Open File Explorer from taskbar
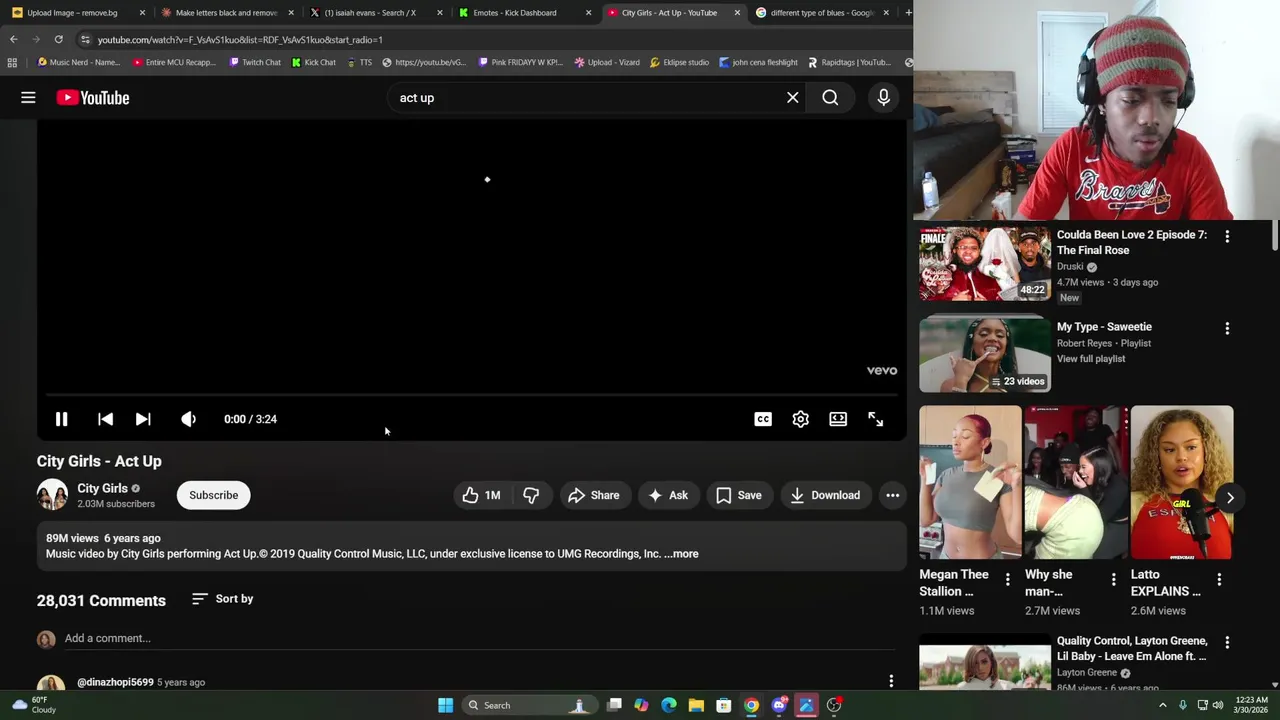This screenshot has width=1280, height=720. pyautogui.click(x=696, y=705)
